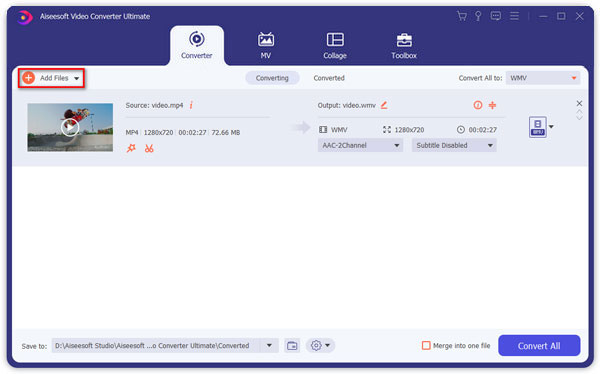Open the settings gear menu
This screenshot has height=374, width=600.
tap(320, 345)
